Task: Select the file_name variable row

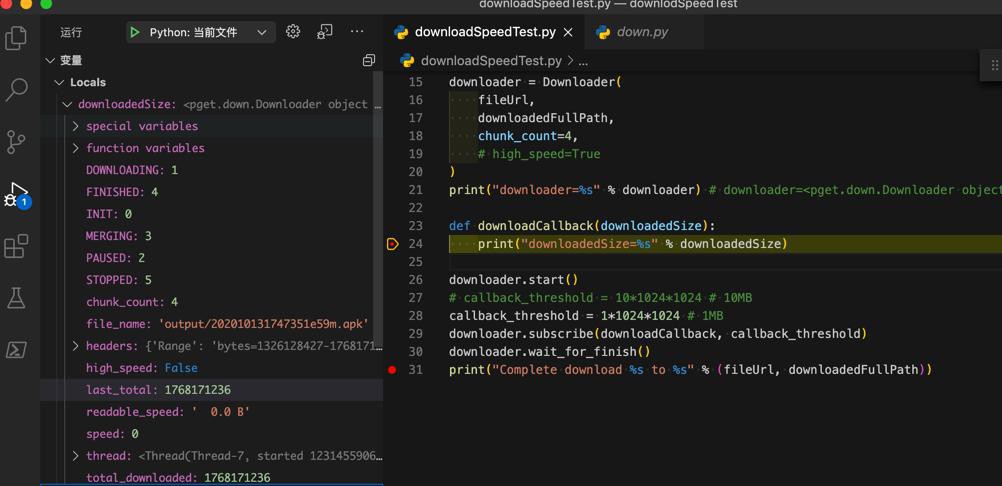Action: [212, 324]
